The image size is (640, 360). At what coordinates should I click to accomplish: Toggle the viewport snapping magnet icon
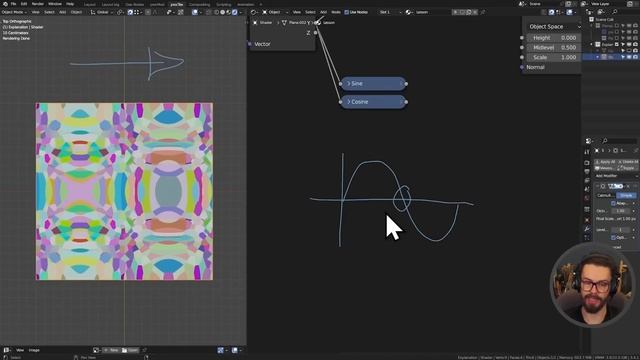pos(130,12)
